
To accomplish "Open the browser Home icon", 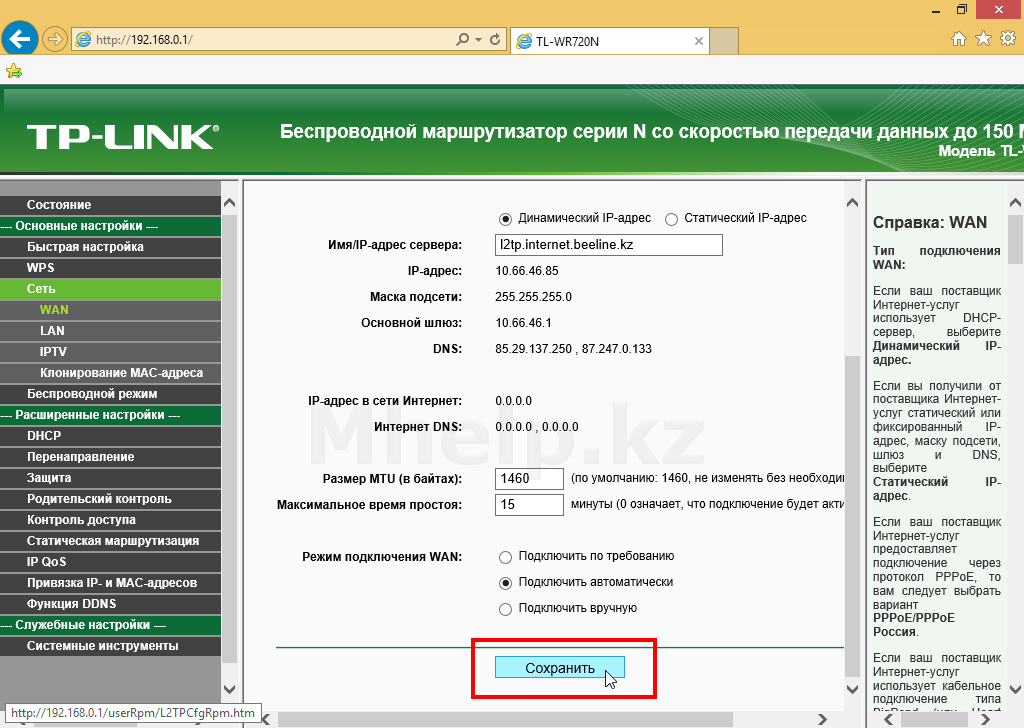I will point(959,39).
